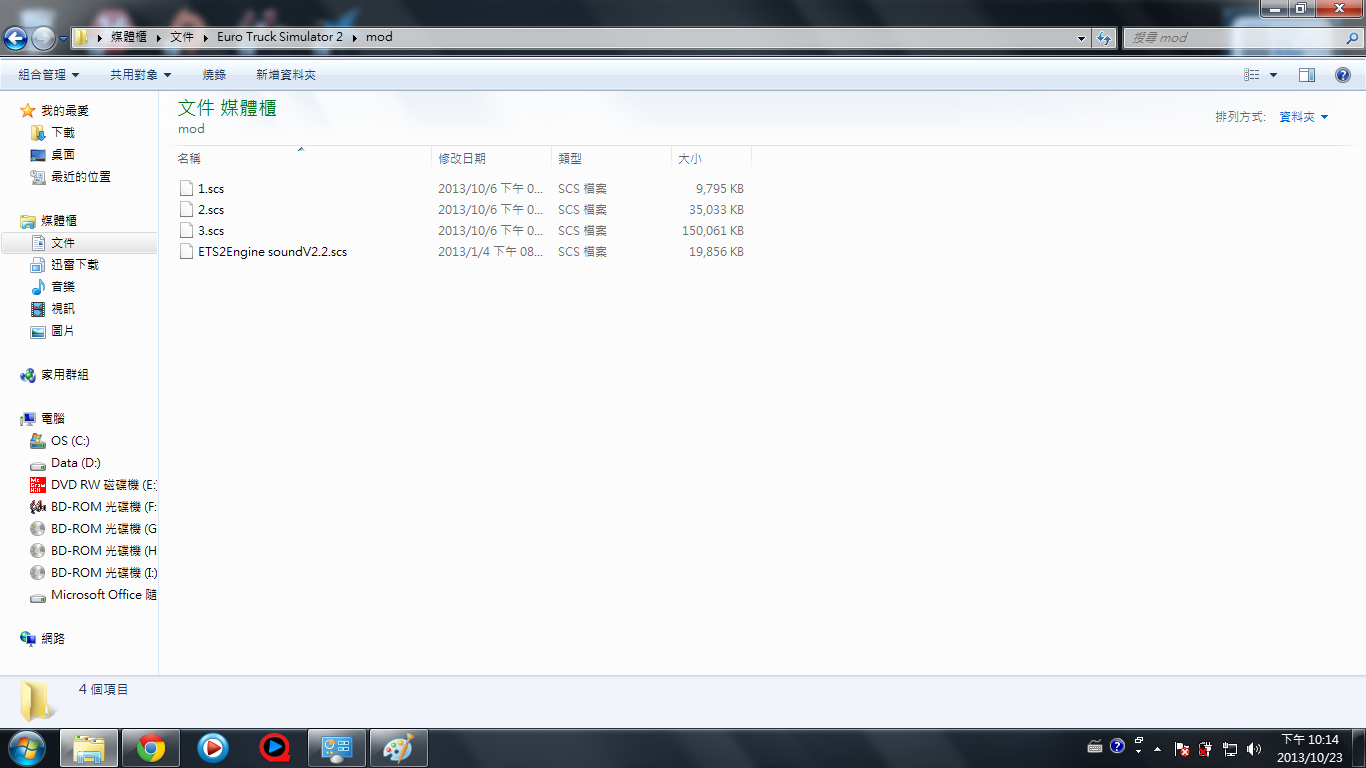Launch Google Chrome from the taskbar
The image size is (1366, 768).
(x=151, y=748)
